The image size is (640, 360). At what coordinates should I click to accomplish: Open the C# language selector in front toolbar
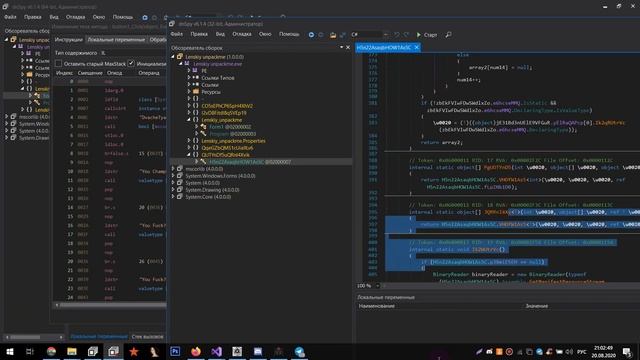coord(369,35)
